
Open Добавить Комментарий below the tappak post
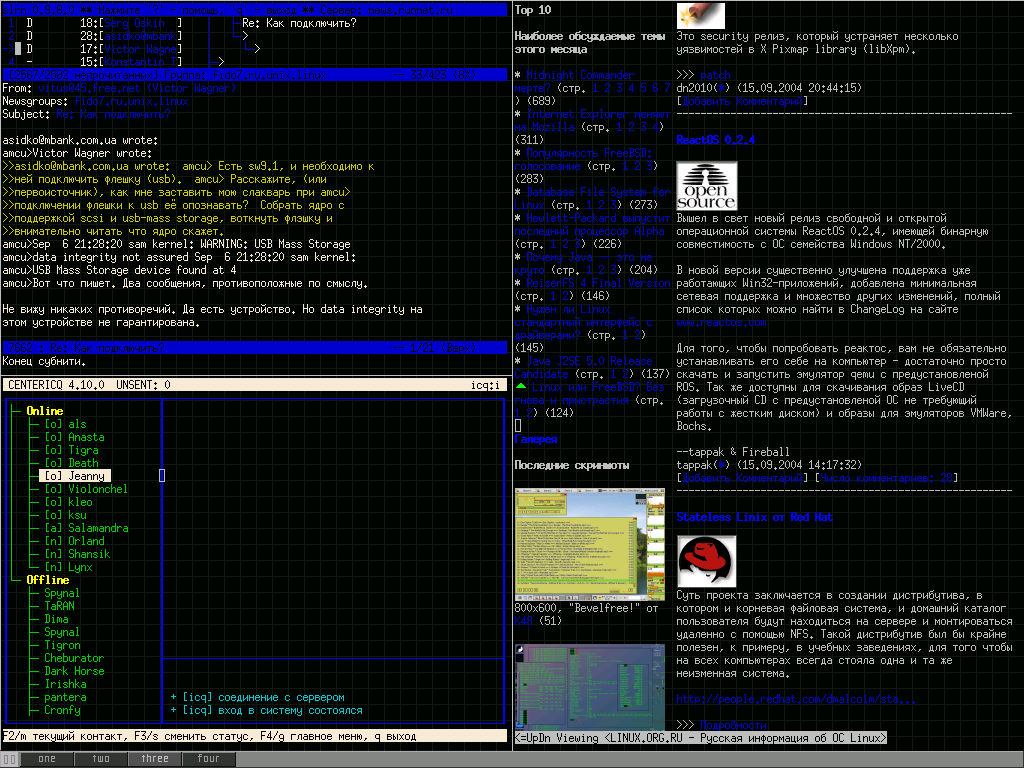point(743,478)
